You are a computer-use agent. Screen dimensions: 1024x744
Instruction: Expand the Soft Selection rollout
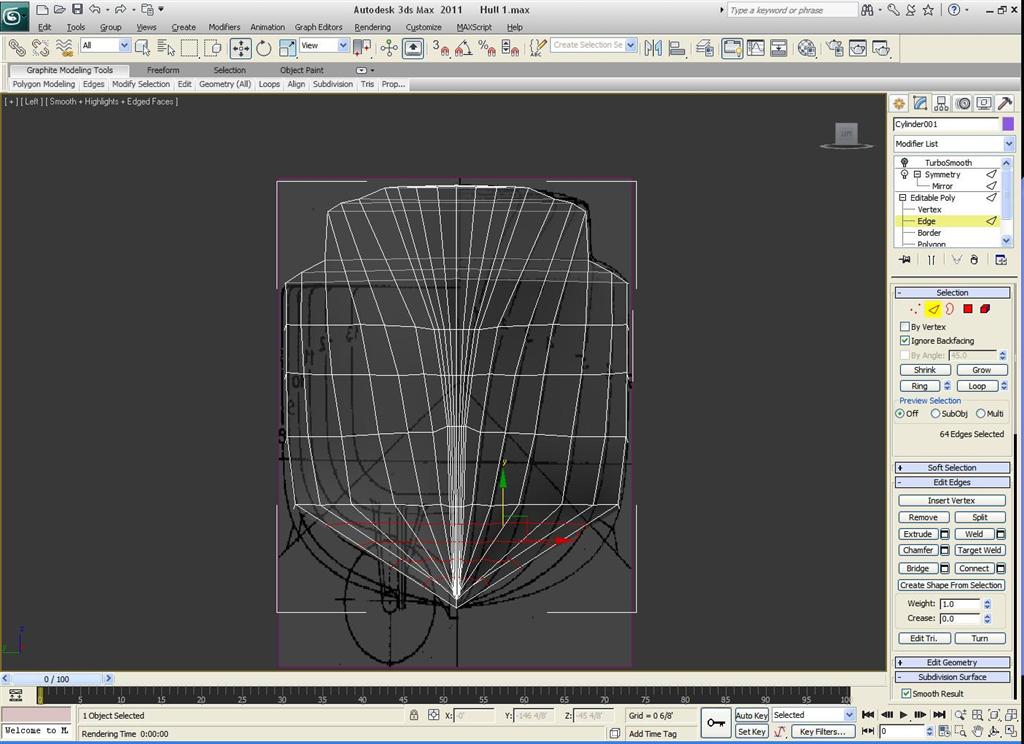click(x=952, y=468)
